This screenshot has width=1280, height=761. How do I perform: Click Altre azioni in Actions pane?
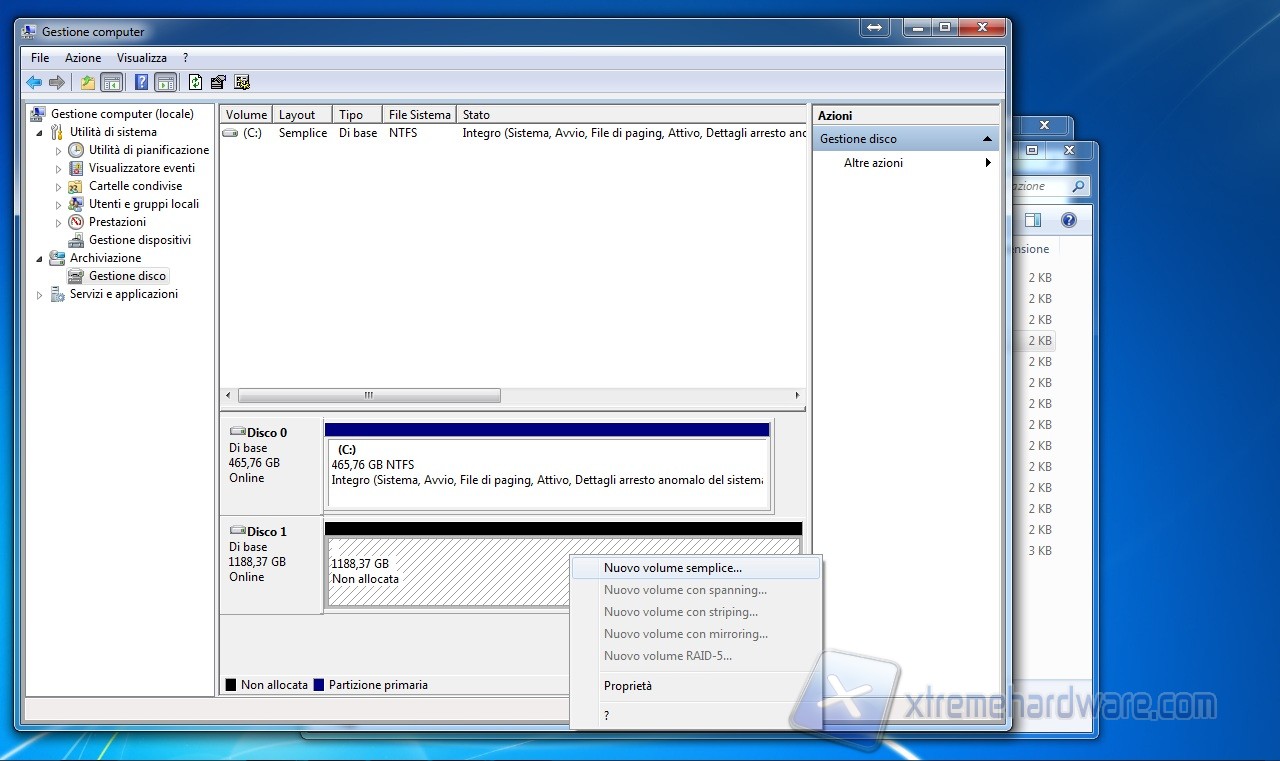873,163
